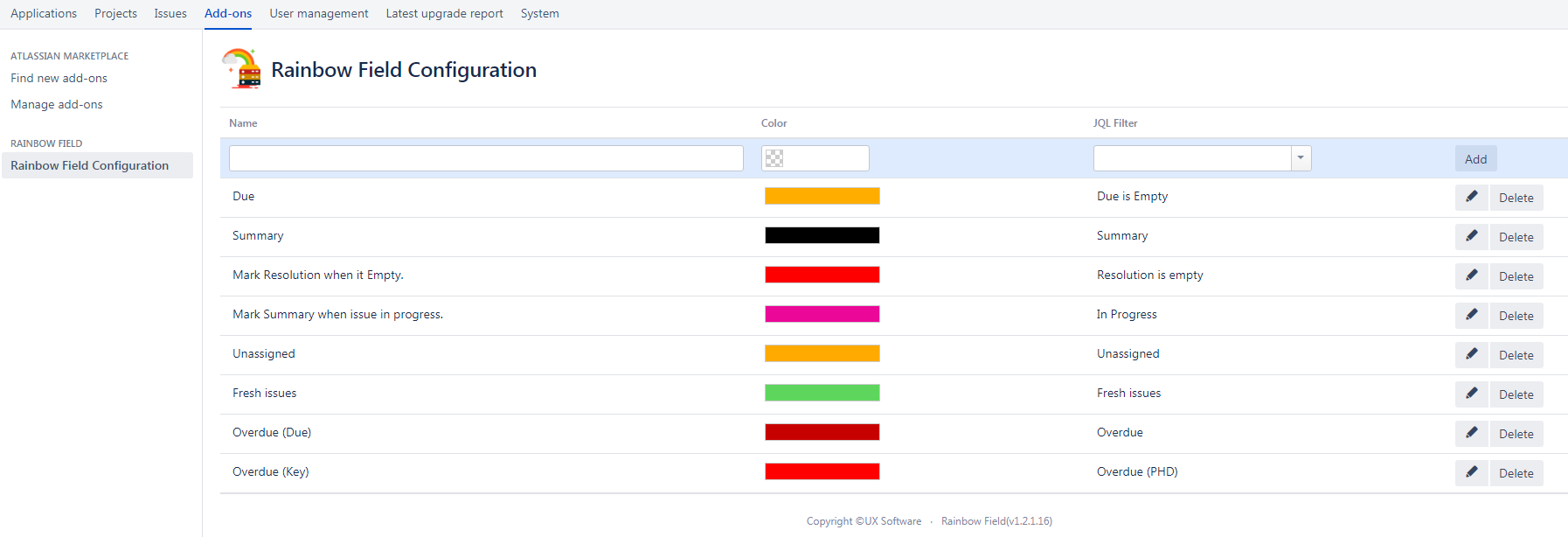Click pencil icon for Mark Resolution when it Empty
This screenshot has width=1568, height=537.
point(1472,276)
